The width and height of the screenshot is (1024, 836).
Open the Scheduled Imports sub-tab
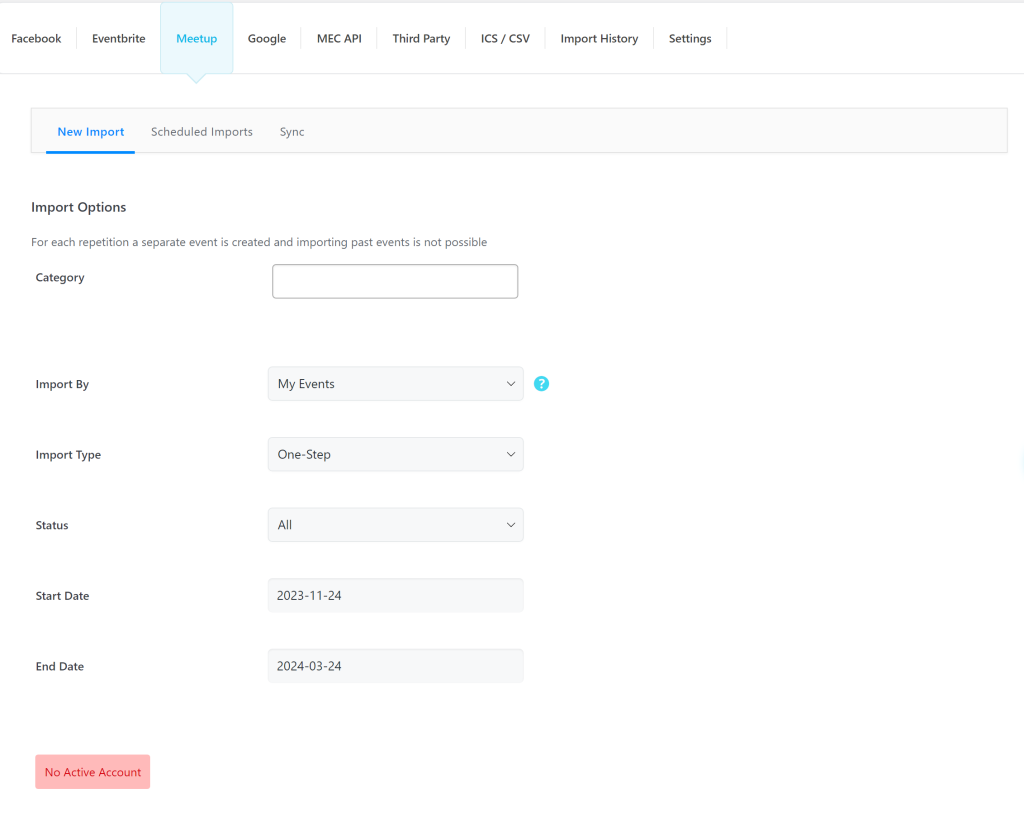click(x=201, y=131)
